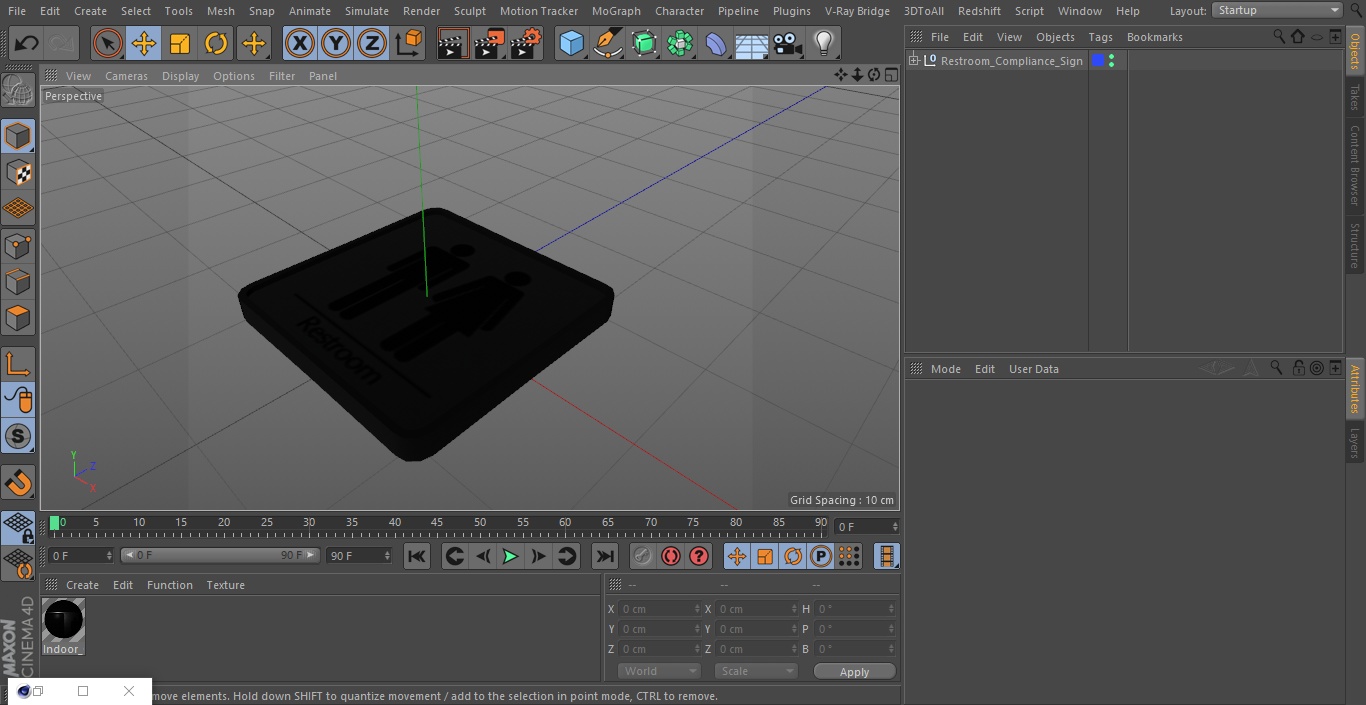
Task: Toggle Y axis lock
Action: click(336, 43)
